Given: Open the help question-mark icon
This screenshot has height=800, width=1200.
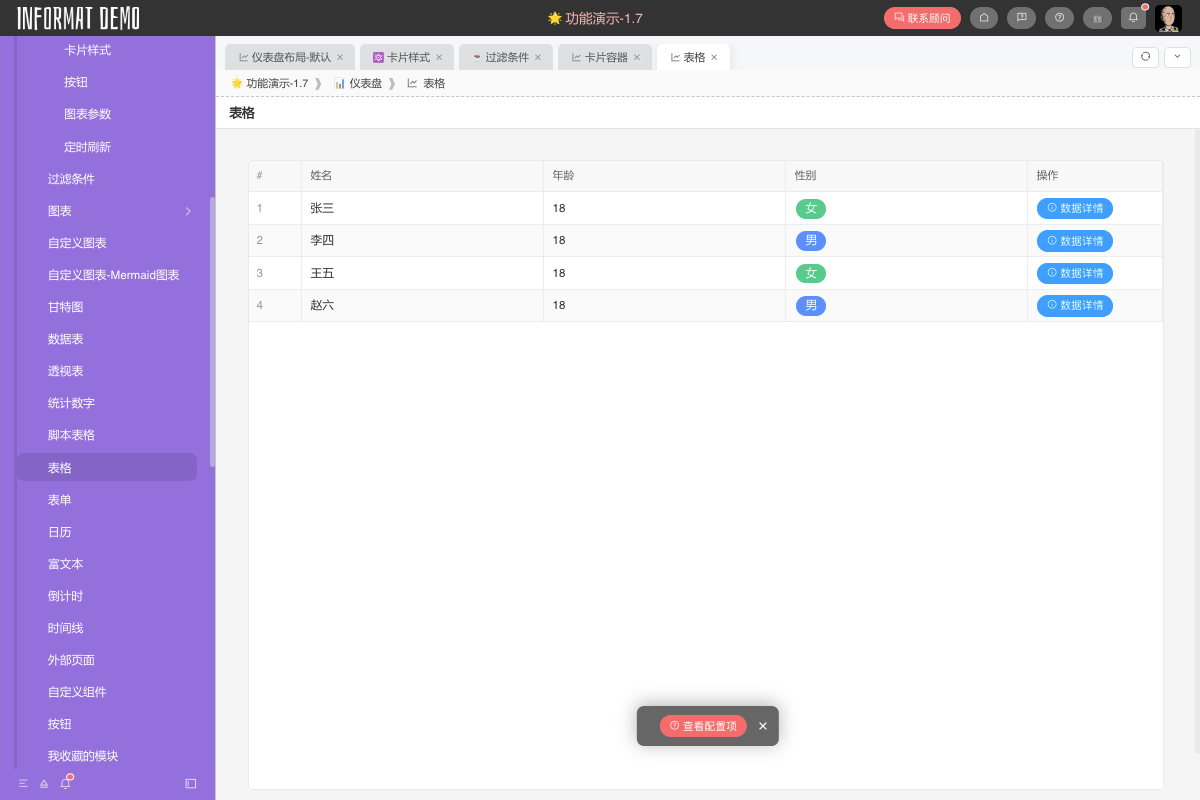Looking at the screenshot, I should pyautogui.click(x=1059, y=18).
